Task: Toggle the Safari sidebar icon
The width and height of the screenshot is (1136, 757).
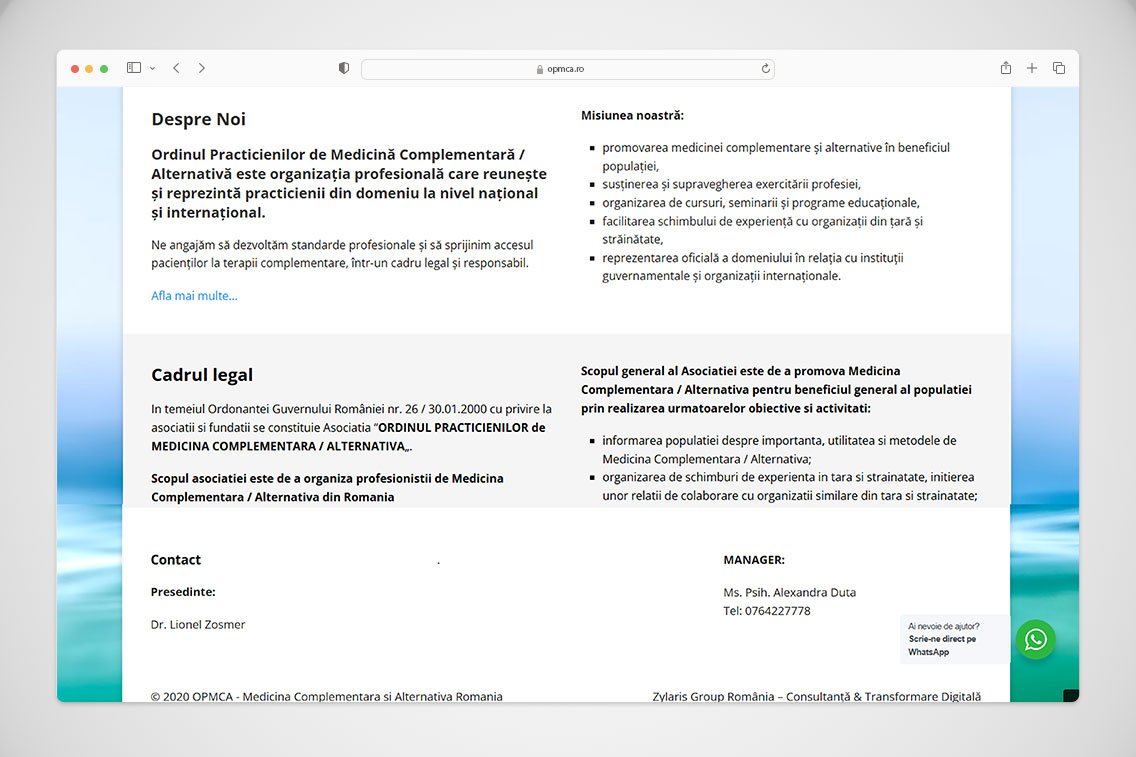Action: 134,68
